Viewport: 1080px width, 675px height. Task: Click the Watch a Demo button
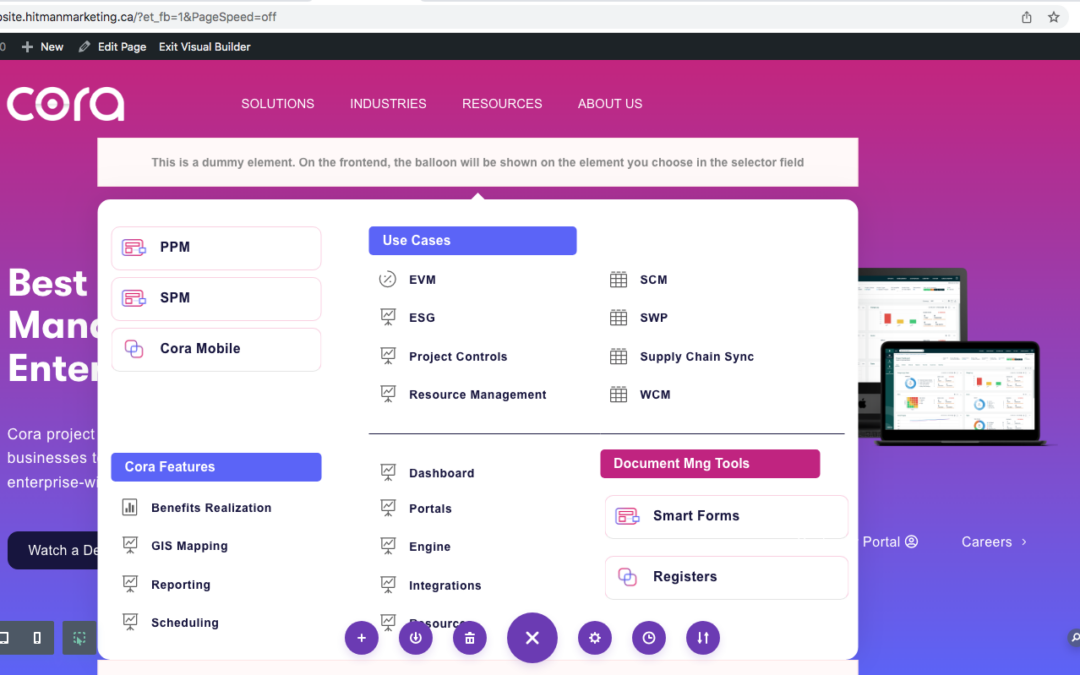(x=53, y=550)
